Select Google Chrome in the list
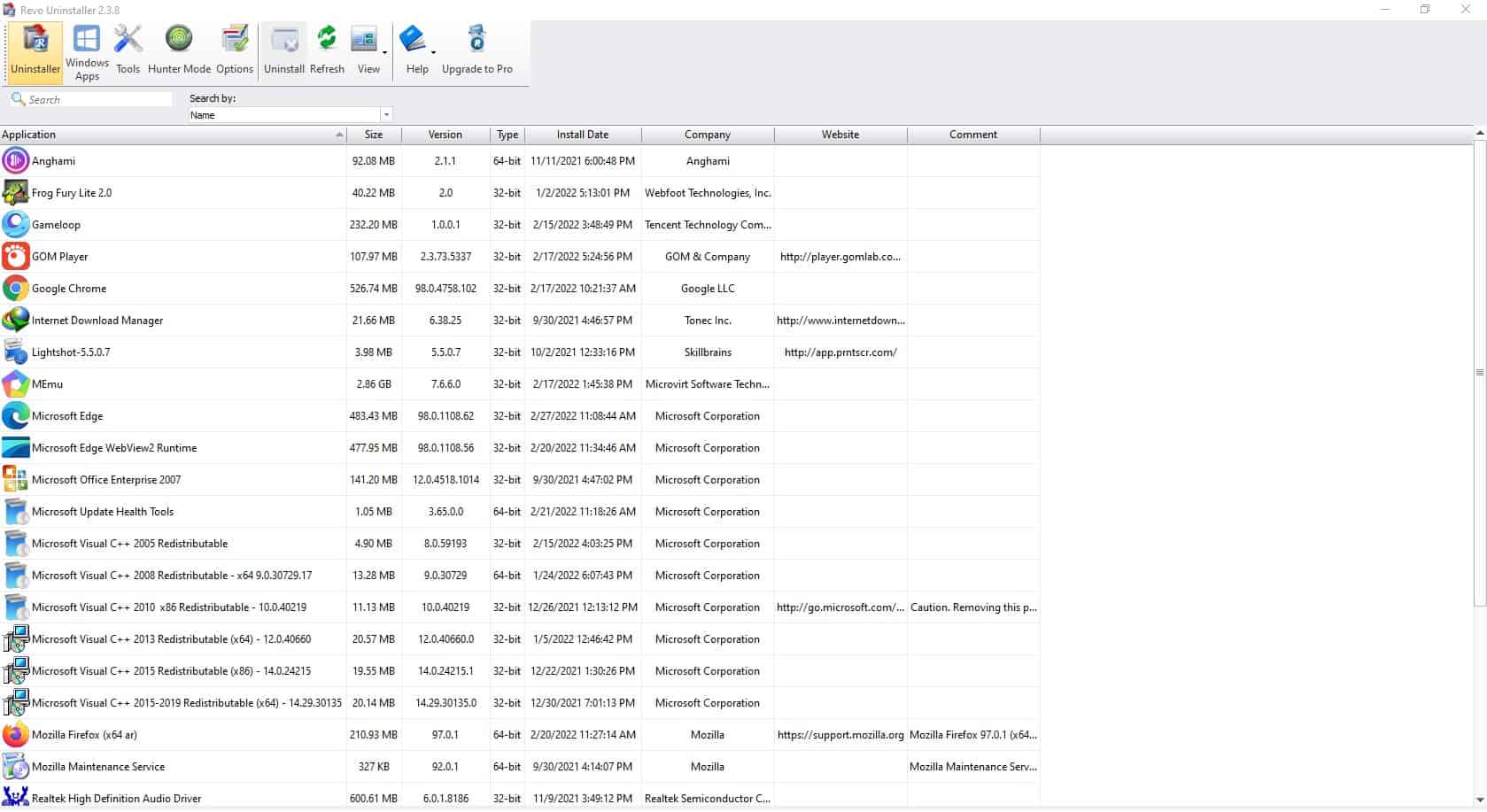The height and width of the screenshot is (812, 1487). [x=69, y=289]
